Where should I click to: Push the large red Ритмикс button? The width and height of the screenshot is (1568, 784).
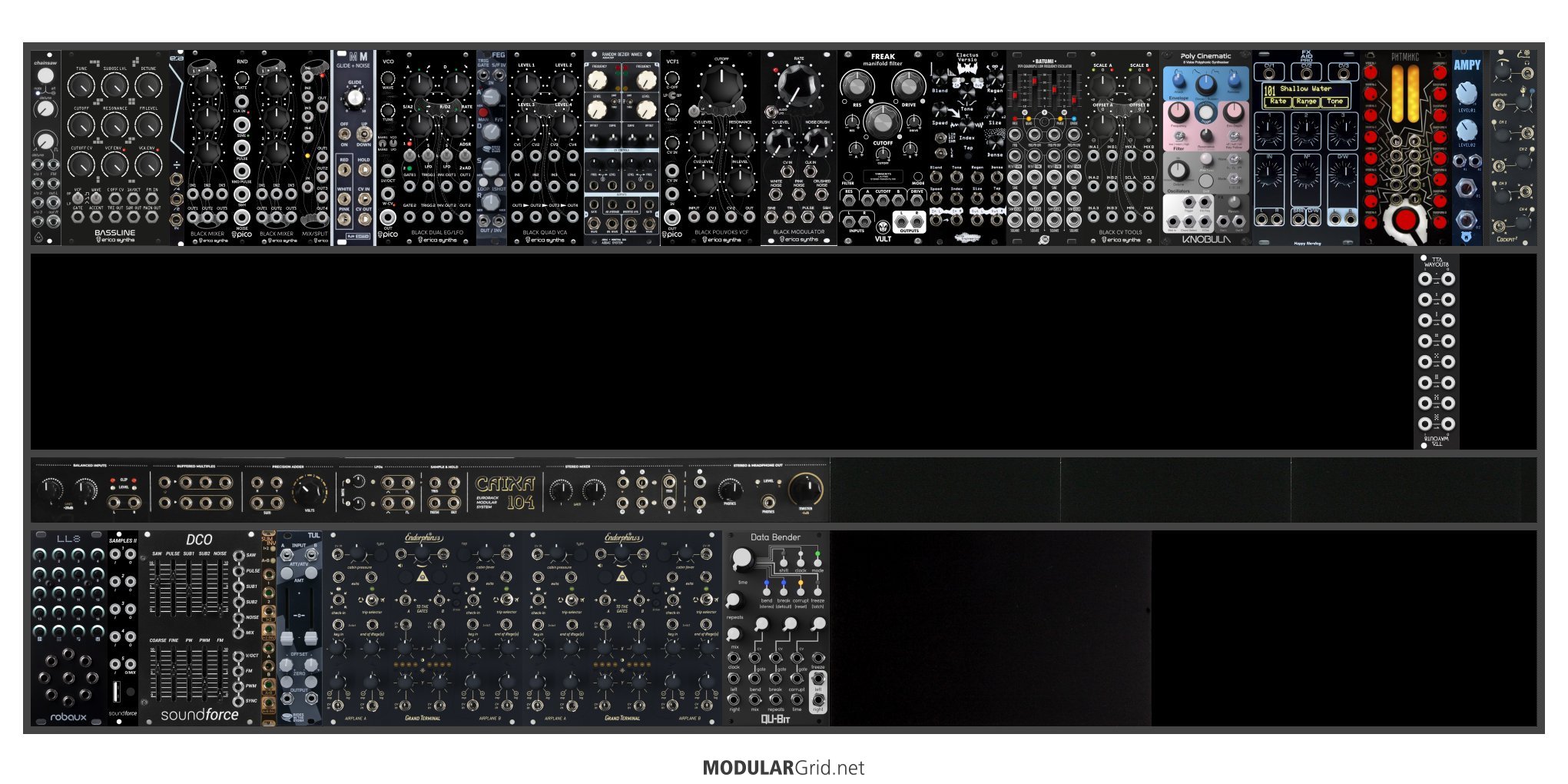(1405, 221)
